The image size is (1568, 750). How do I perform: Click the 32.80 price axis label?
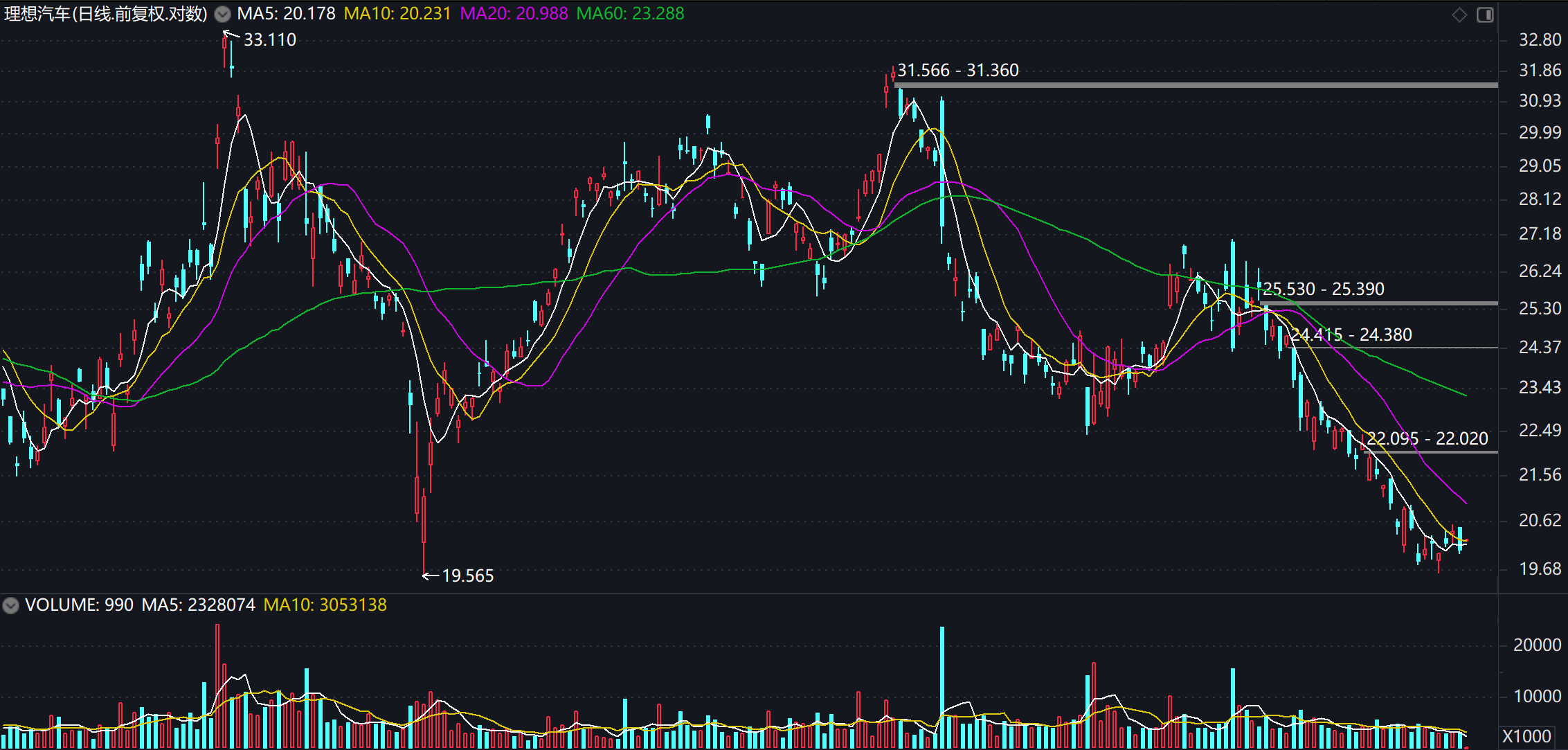1540,39
